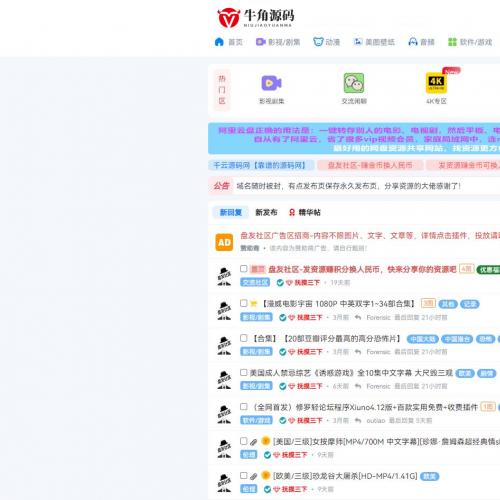Click the 软件/游戏 grid icon
Screen dimensions: 500x500
tap(452, 42)
